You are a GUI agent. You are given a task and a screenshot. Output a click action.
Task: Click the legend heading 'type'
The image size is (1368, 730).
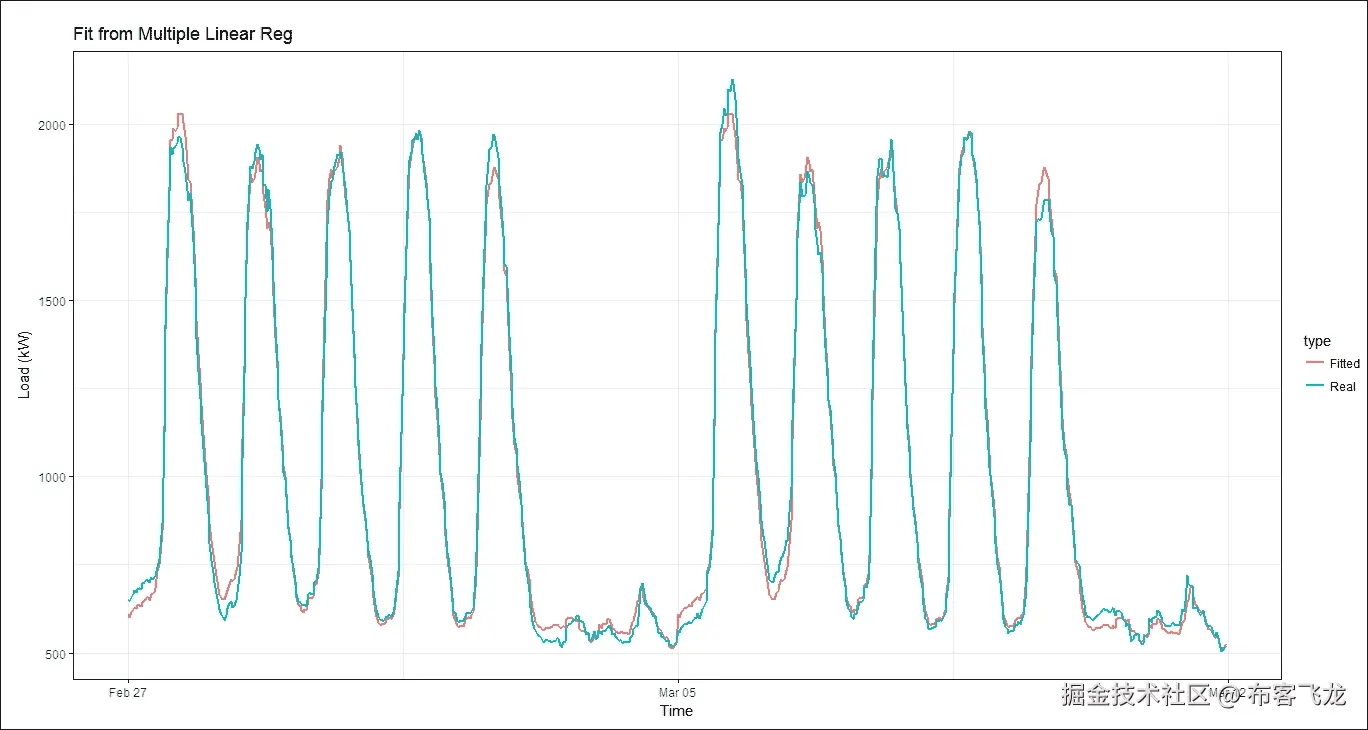pyautogui.click(x=1317, y=341)
